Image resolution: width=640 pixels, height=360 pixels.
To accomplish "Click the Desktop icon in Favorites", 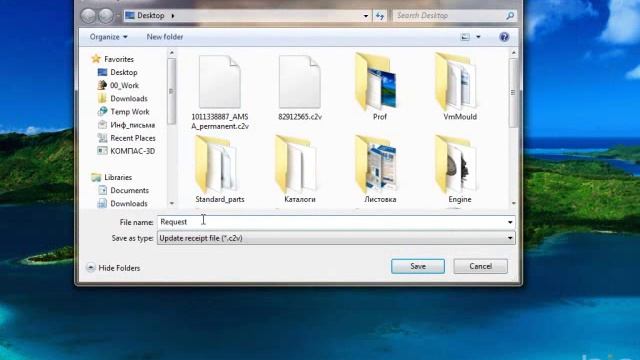I will click(102, 72).
